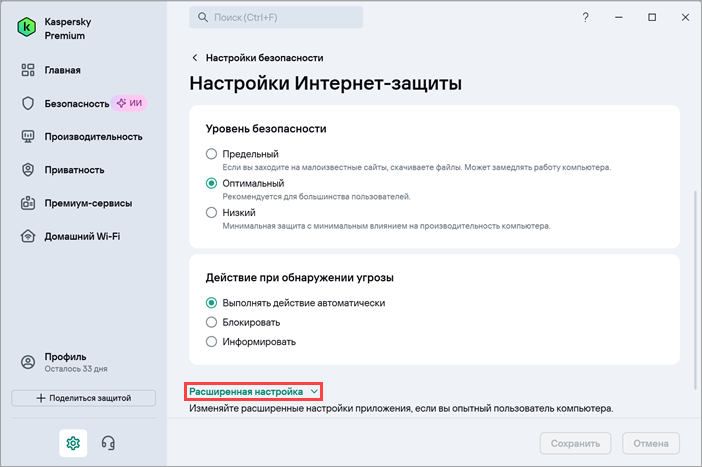Click the Уровень безопасности heading
The image size is (702, 467).
[266, 129]
